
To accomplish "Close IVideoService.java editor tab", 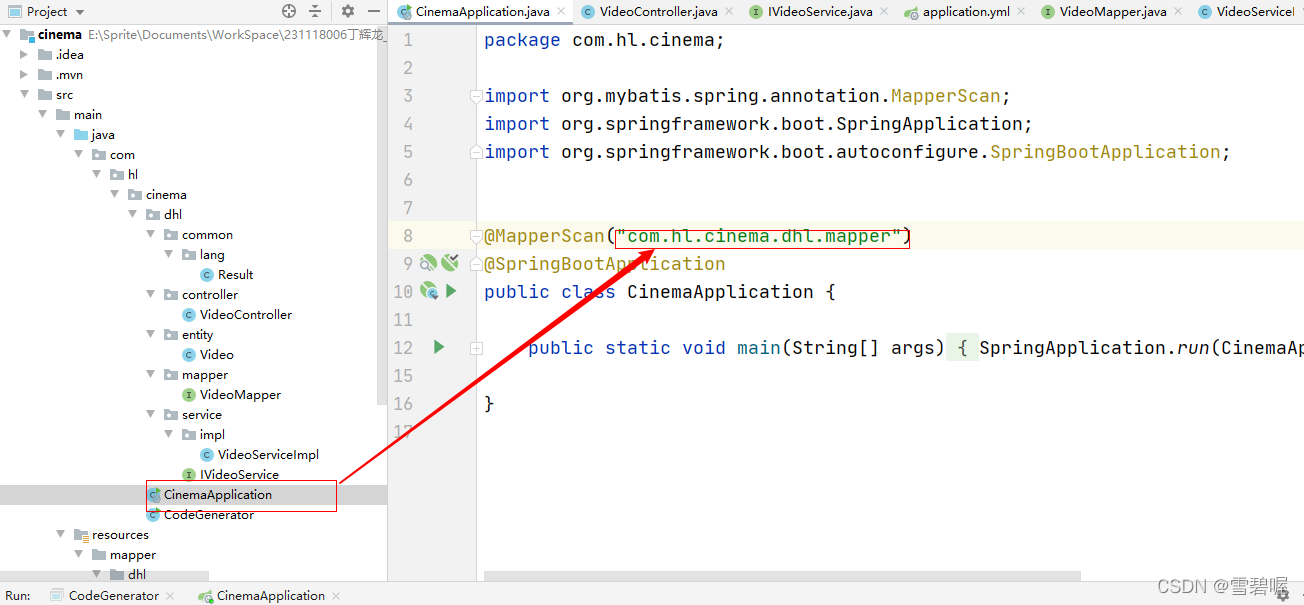I will pyautogui.click(x=883, y=12).
